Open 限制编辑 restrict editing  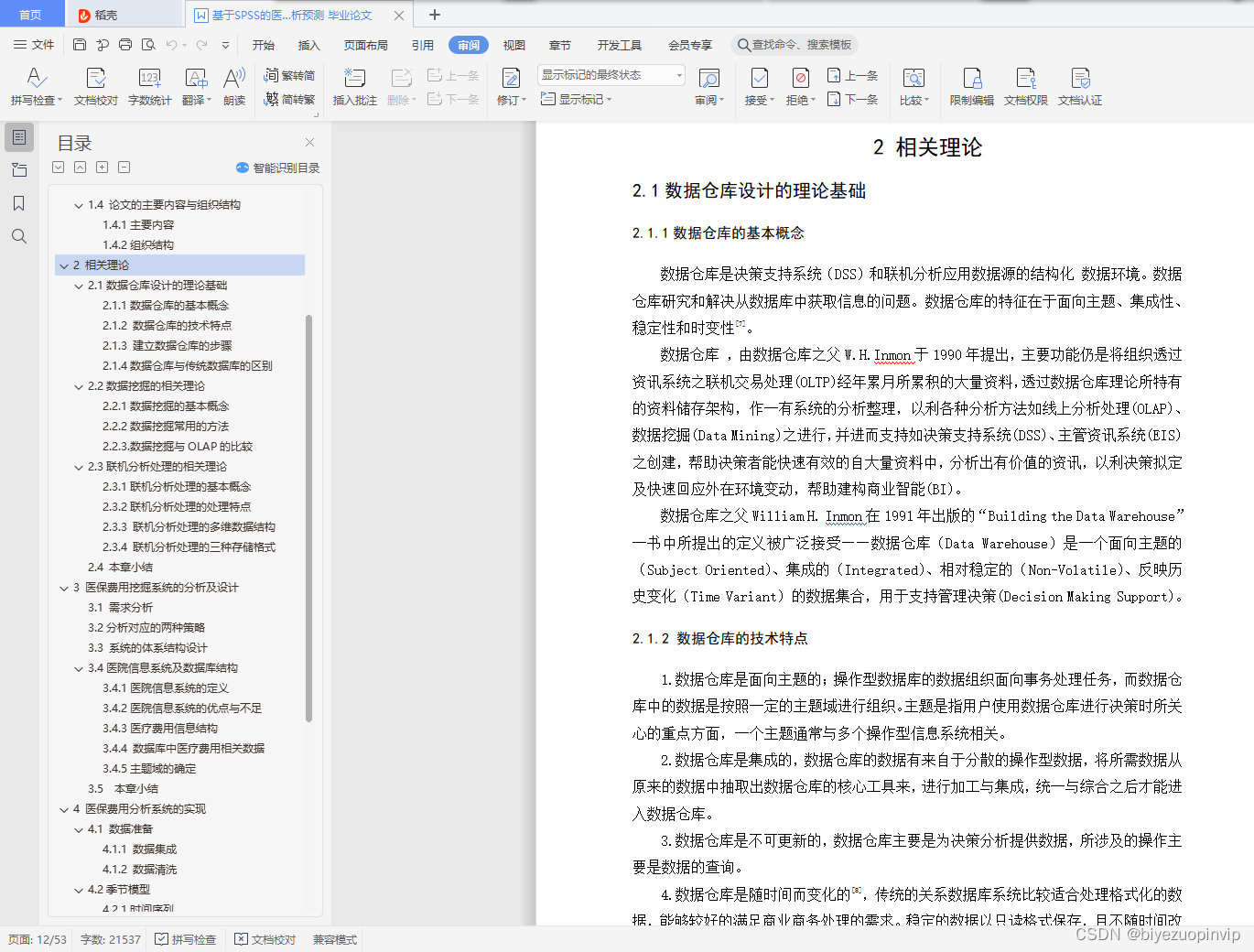pyautogui.click(x=971, y=87)
